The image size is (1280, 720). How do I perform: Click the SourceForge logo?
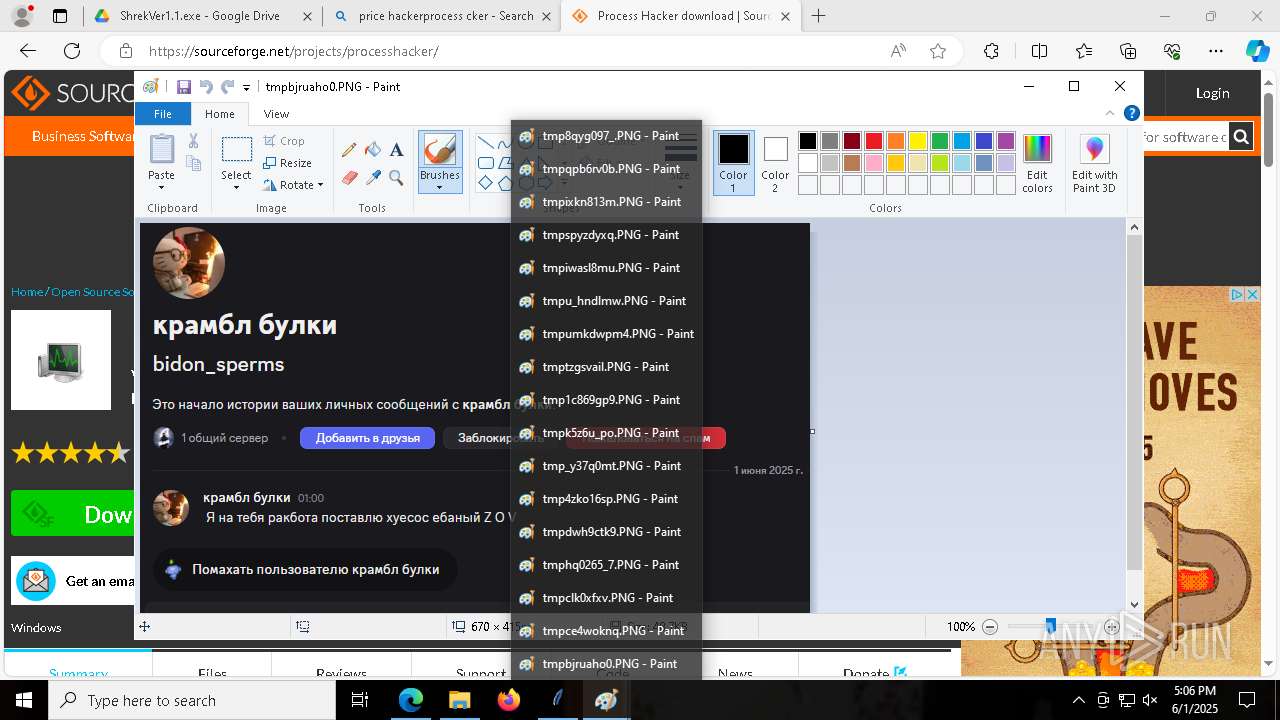(x=72, y=94)
